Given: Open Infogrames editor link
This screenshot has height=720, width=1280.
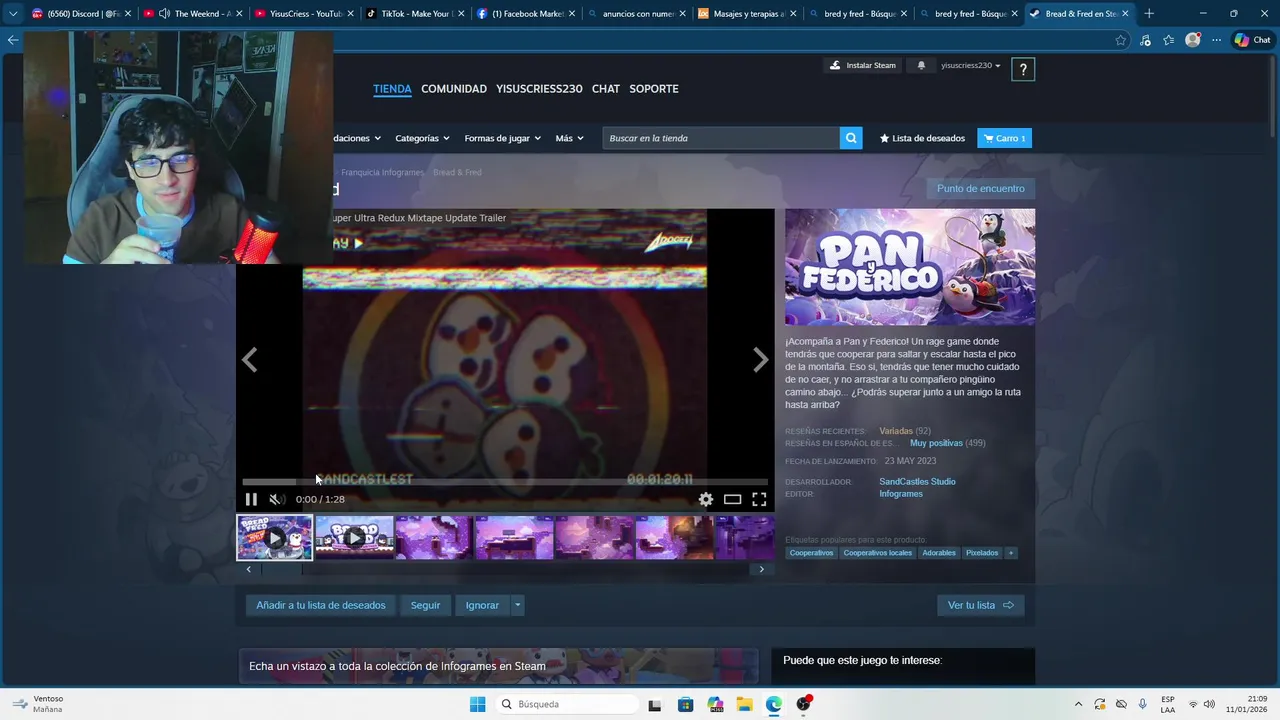Looking at the screenshot, I should 901,494.
